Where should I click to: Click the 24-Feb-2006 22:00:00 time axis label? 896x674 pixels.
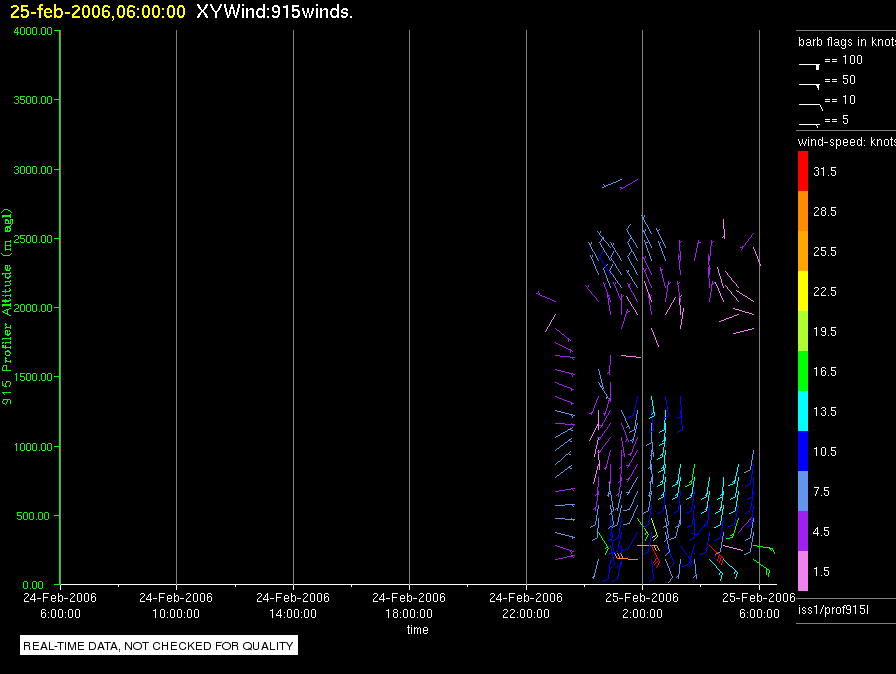pos(526,605)
